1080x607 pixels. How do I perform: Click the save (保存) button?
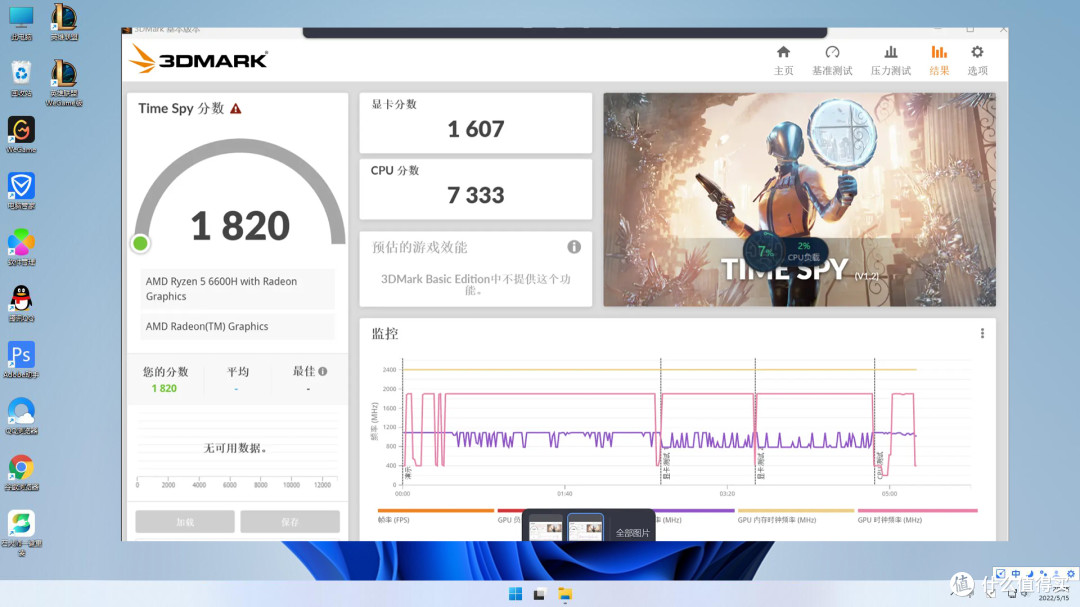(290, 522)
